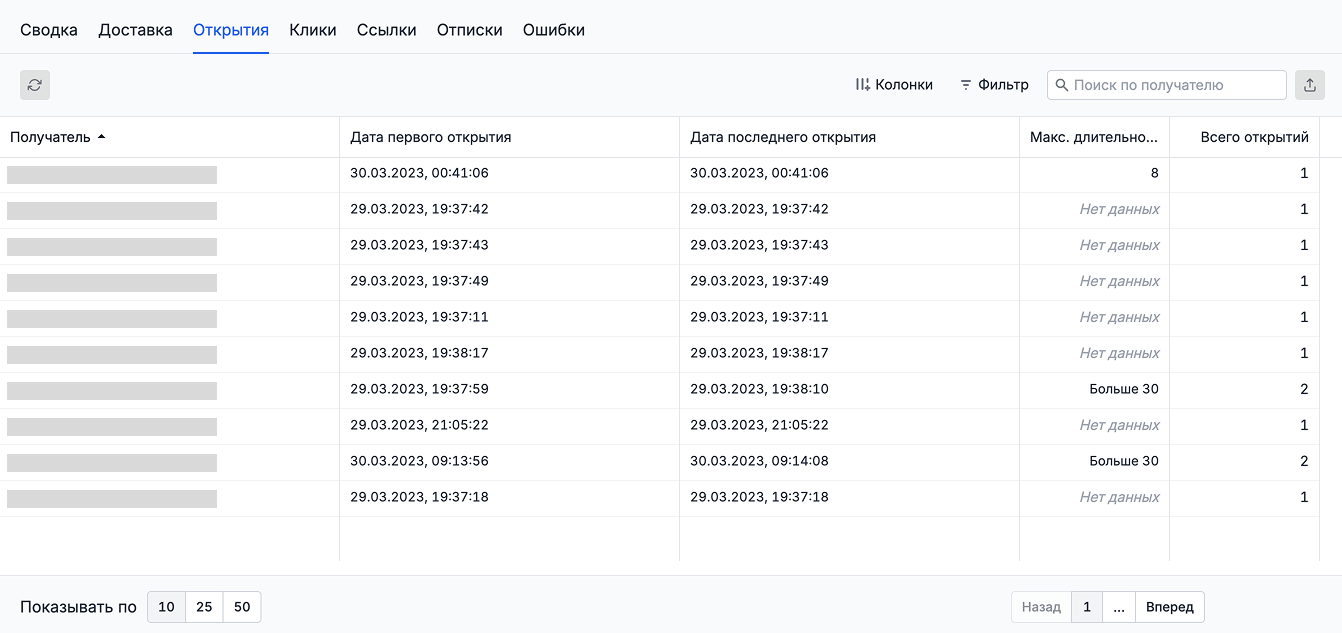
Task: Expand filter options with Фильтр
Action: tap(993, 84)
